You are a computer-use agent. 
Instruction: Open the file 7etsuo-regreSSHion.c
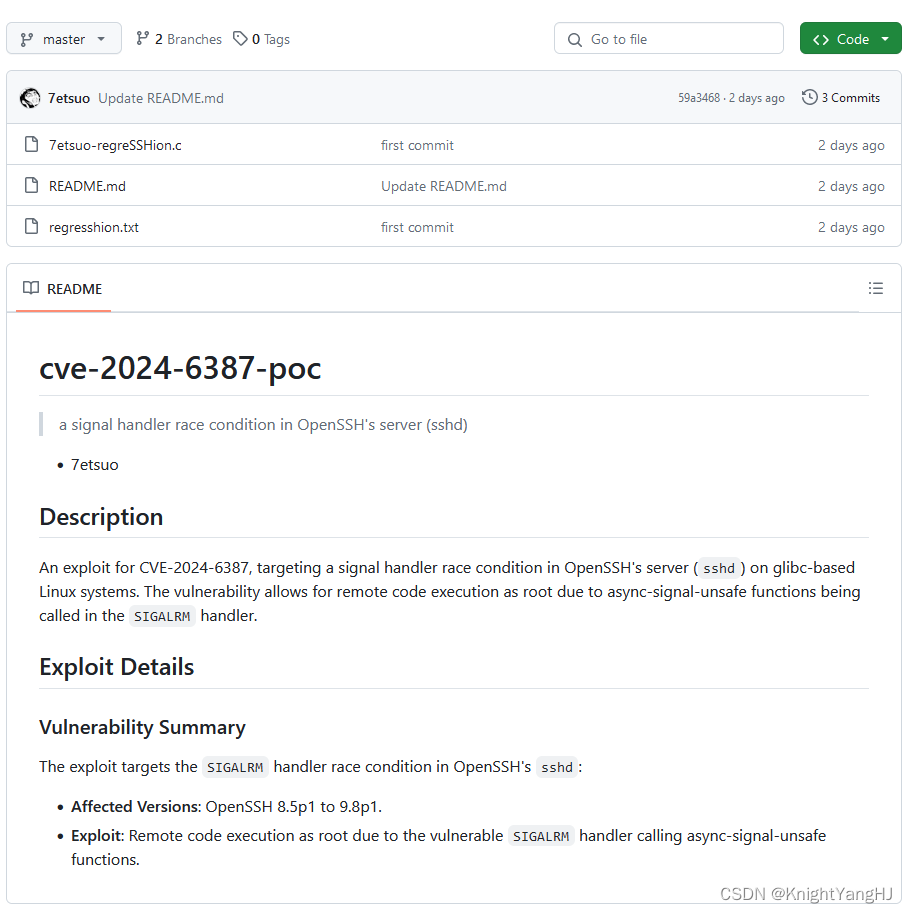[x=115, y=145]
